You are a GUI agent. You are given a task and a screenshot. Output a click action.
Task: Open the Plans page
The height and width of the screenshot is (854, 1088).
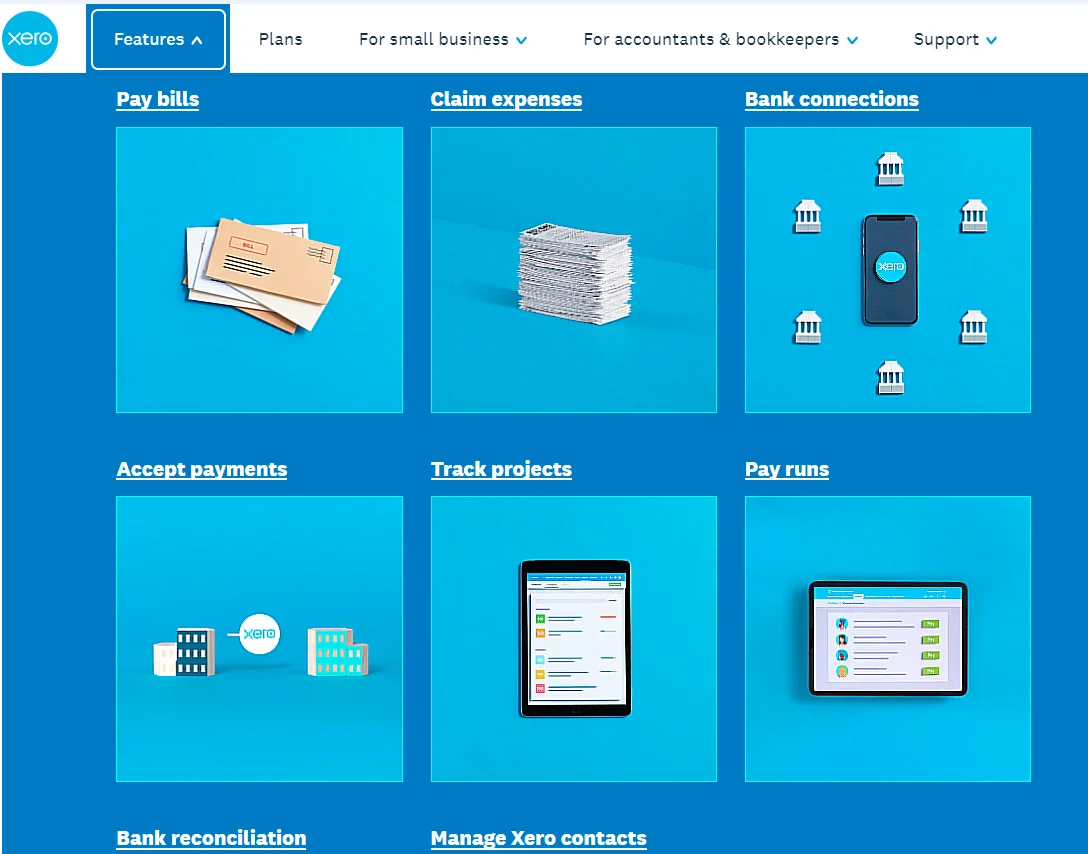280,40
